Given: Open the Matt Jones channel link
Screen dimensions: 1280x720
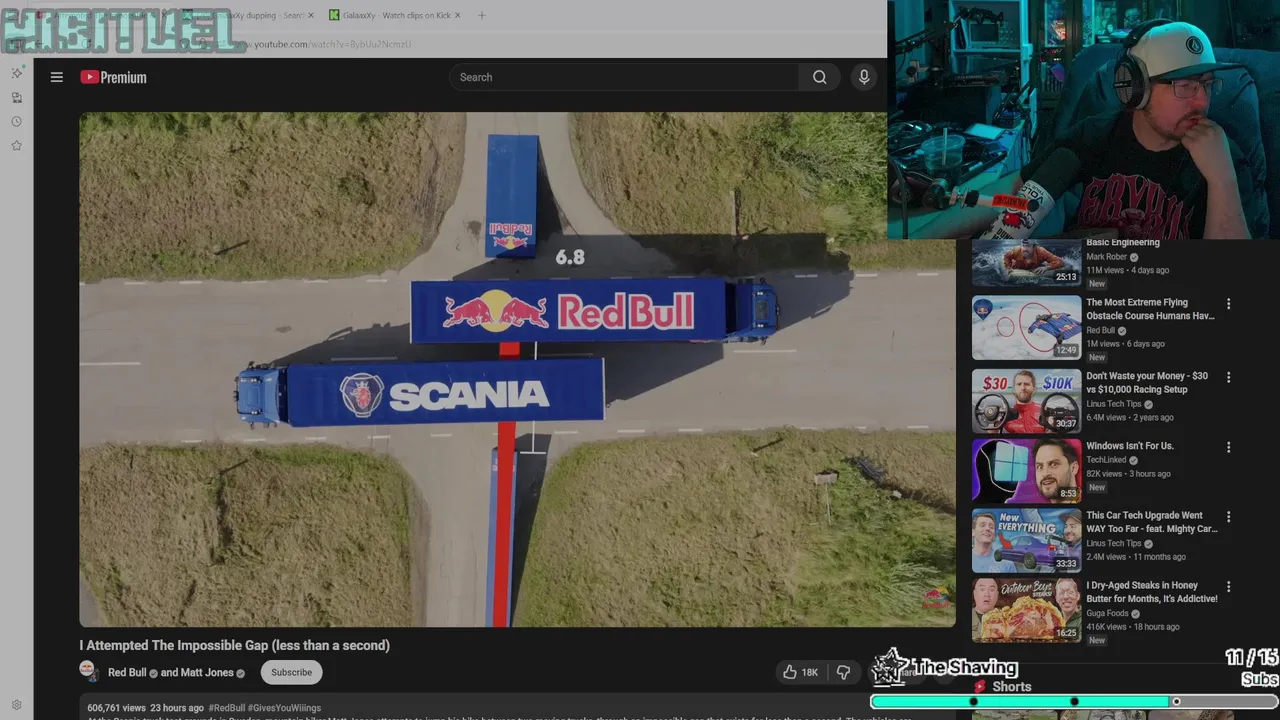Looking at the screenshot, I should 207,672.
